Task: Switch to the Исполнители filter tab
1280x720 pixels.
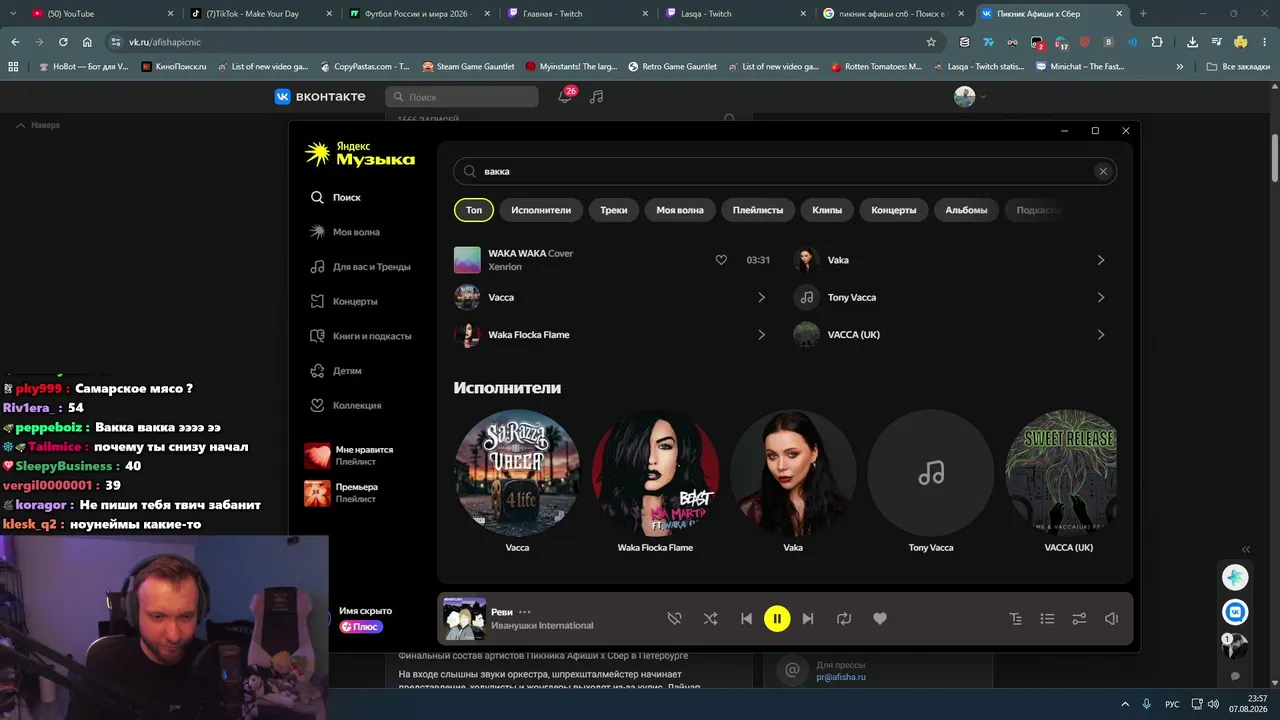Action: coord(541,210)
